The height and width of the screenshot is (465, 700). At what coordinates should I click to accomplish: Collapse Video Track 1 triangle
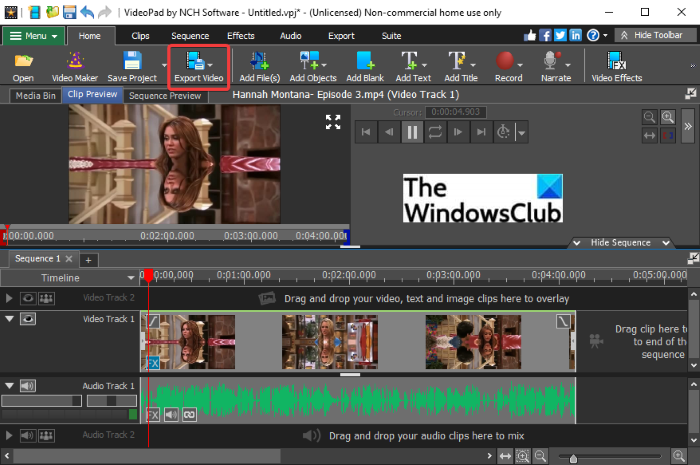(x=9, y=319)
